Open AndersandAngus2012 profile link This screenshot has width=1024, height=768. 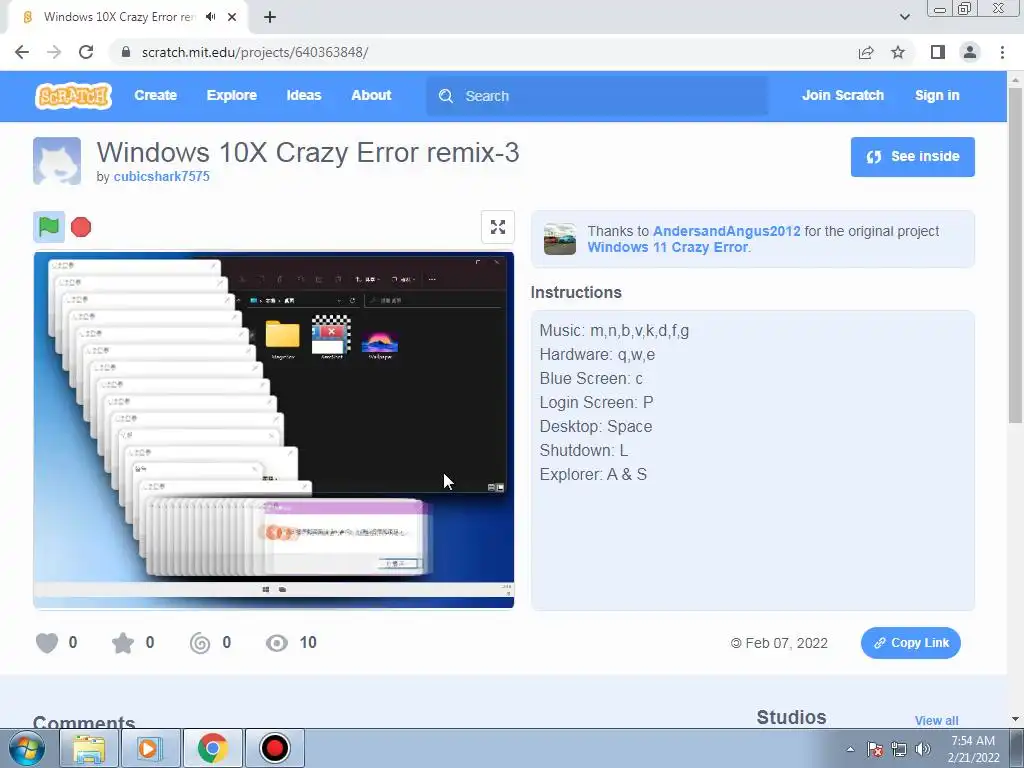click(726, 231)
